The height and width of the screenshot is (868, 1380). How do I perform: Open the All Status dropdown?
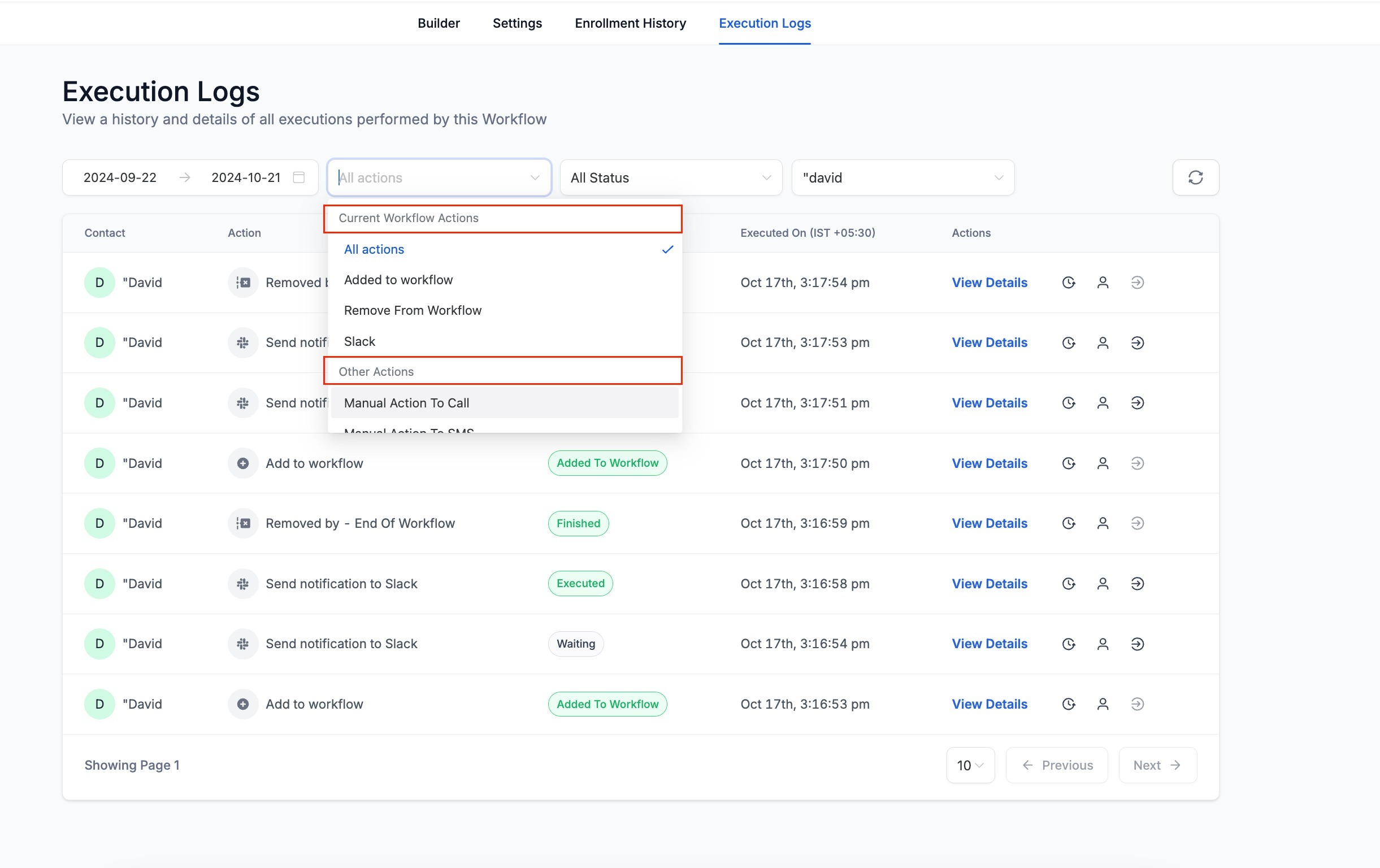671,177
